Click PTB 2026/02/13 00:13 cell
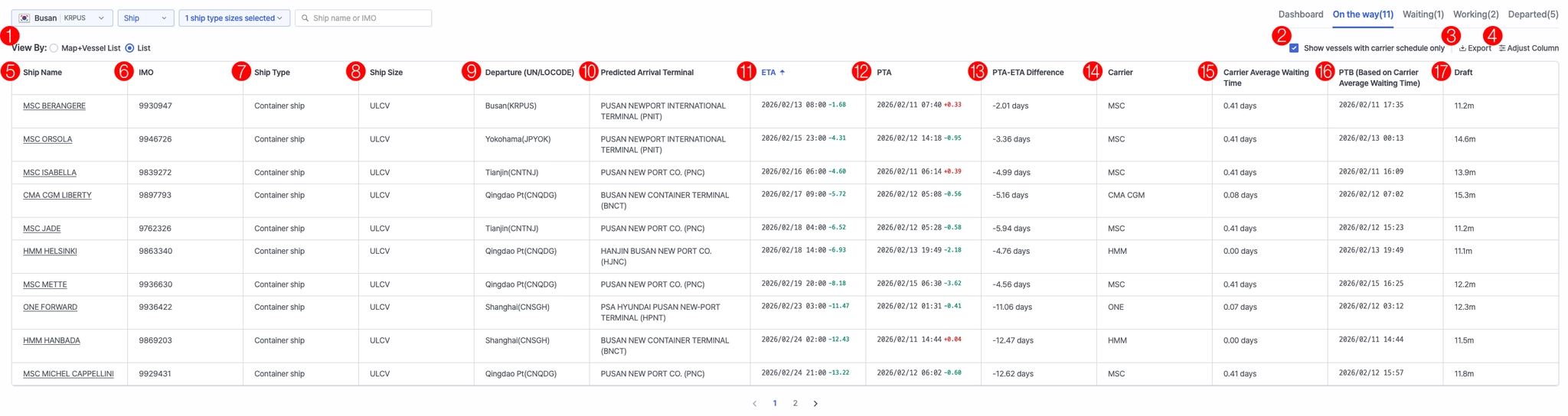1568x416 pixels. 1371,138
